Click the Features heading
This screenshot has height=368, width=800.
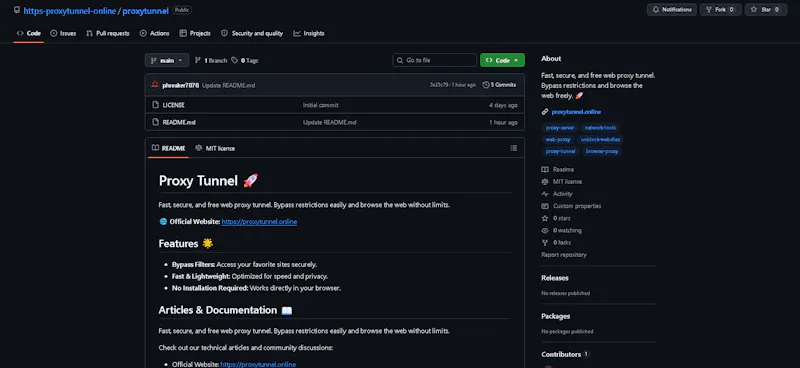[x=186, y=243]
